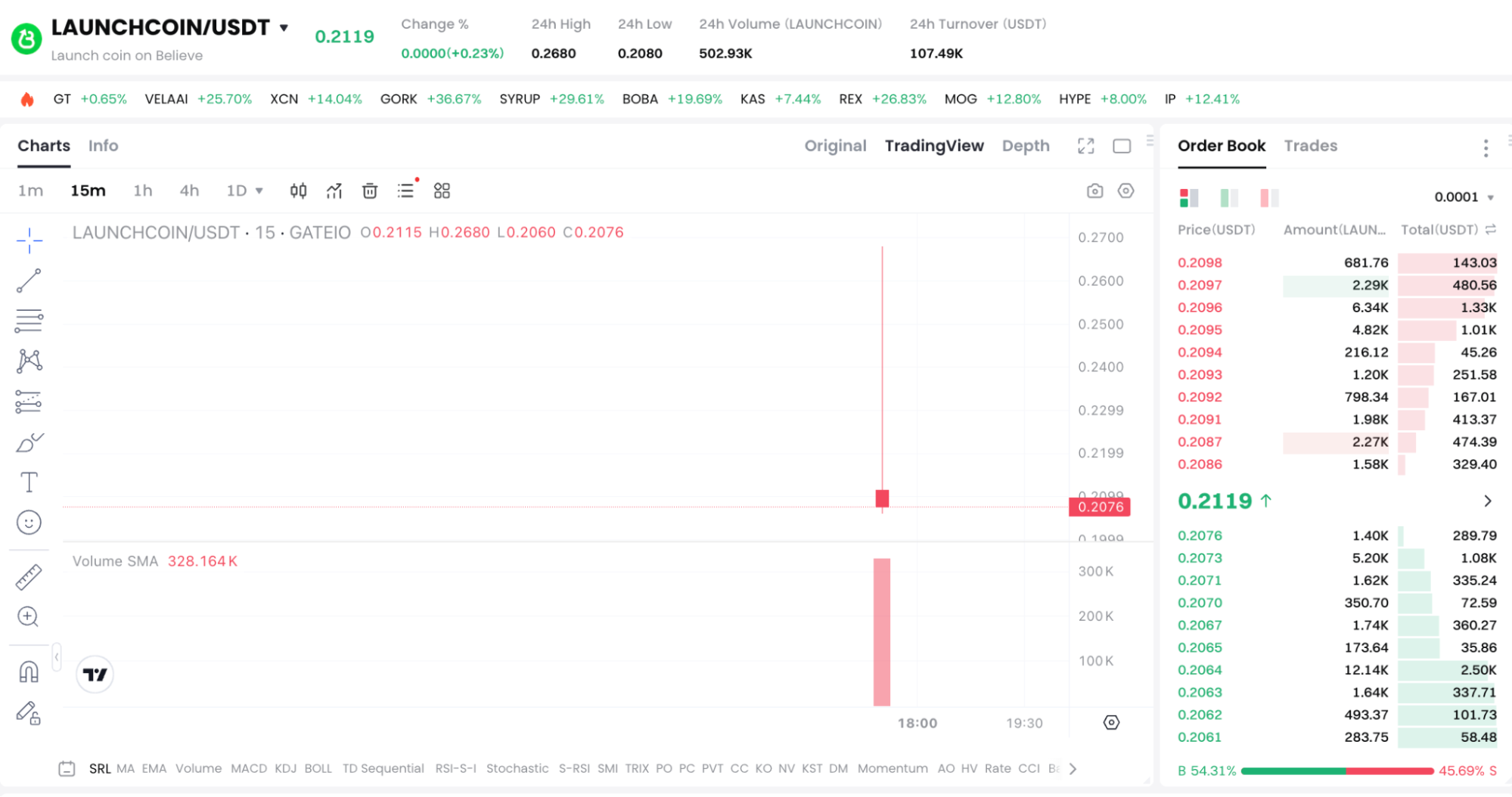Open GORK +36.67% ticker link
Viewport: 1512px width, 797px height.
tap(430, 100)
